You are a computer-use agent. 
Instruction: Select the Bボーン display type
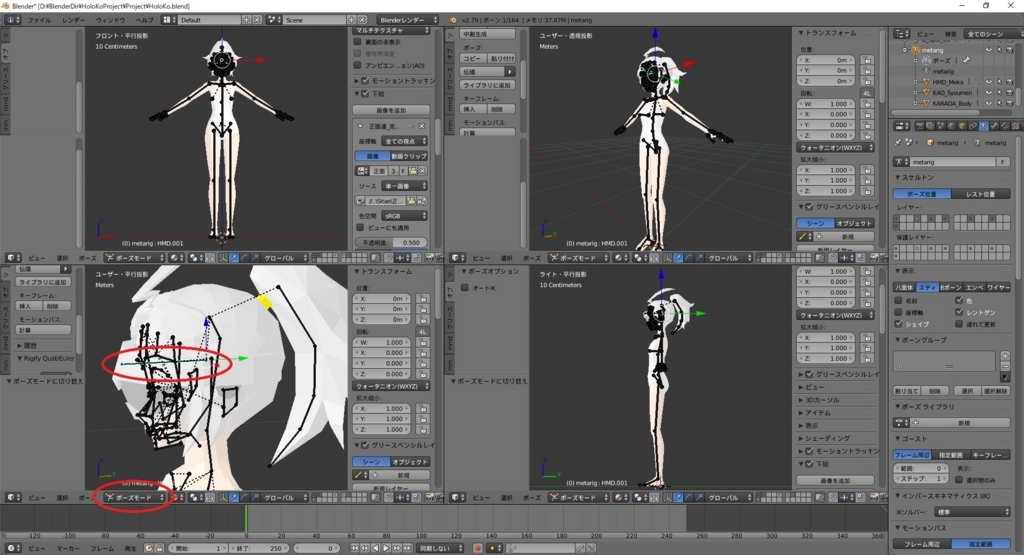click(950, 287)
